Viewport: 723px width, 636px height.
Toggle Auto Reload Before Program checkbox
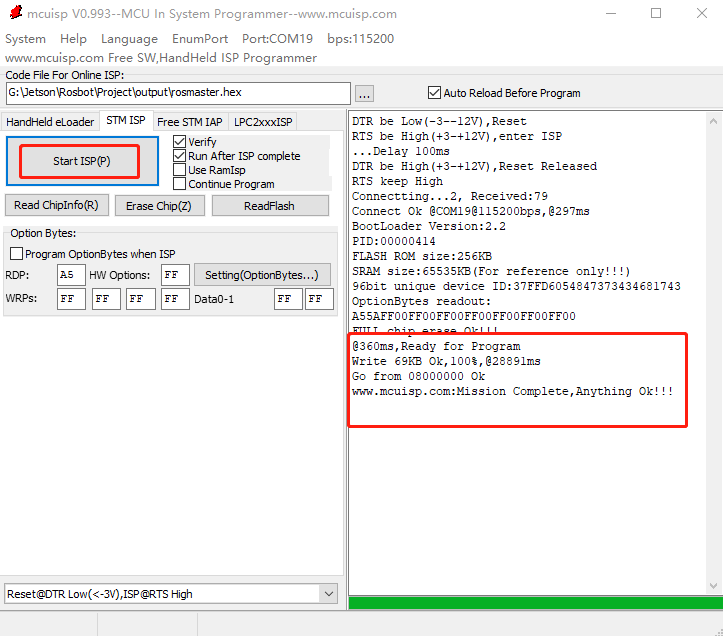coord(434,93)
